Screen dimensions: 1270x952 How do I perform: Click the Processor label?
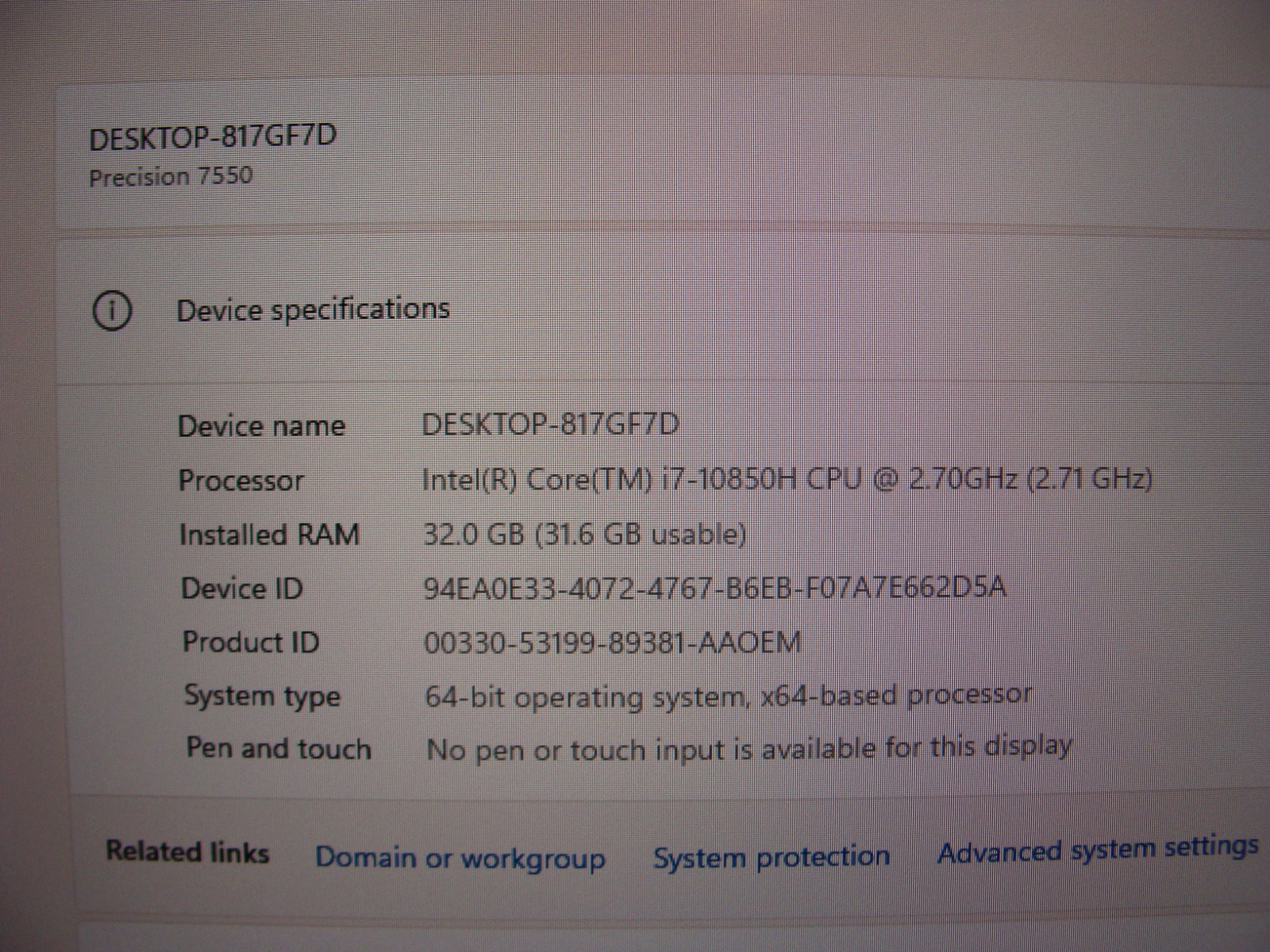point(241,481)
